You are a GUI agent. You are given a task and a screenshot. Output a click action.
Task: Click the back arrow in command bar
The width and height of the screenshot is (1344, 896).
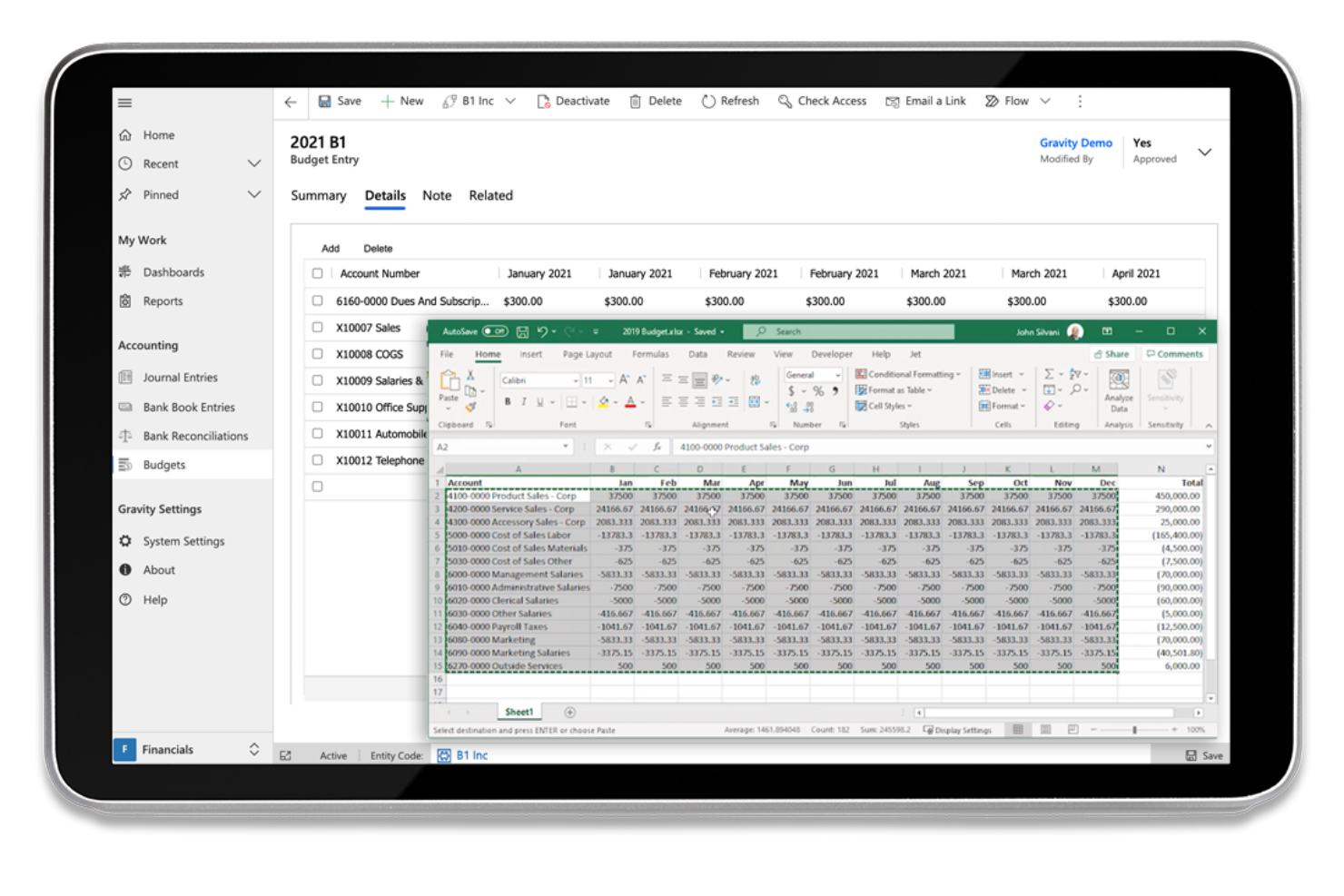tap(291, 103)
